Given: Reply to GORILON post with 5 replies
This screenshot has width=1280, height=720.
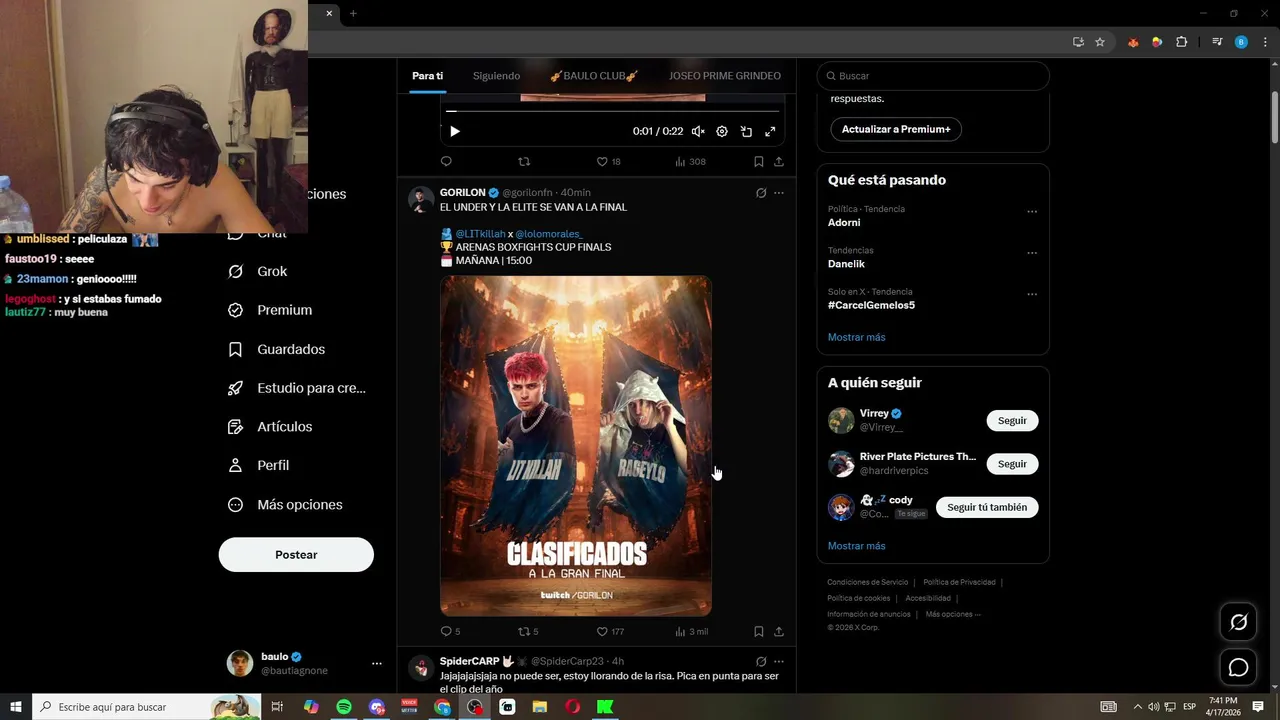Looking at the screenshot, I should point(450,631).
